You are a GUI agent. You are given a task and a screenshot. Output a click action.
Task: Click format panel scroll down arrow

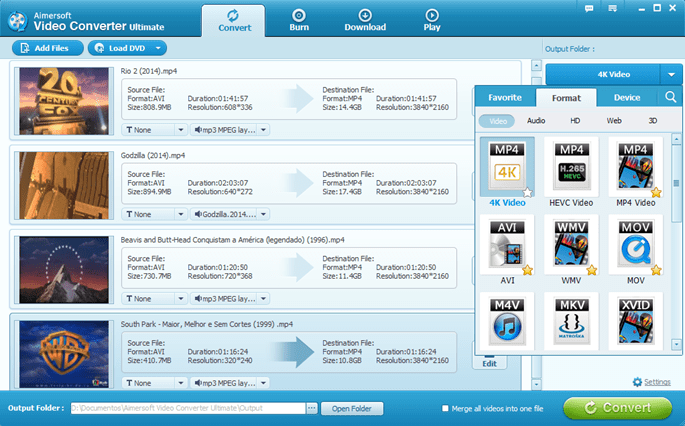pos(676,344)
